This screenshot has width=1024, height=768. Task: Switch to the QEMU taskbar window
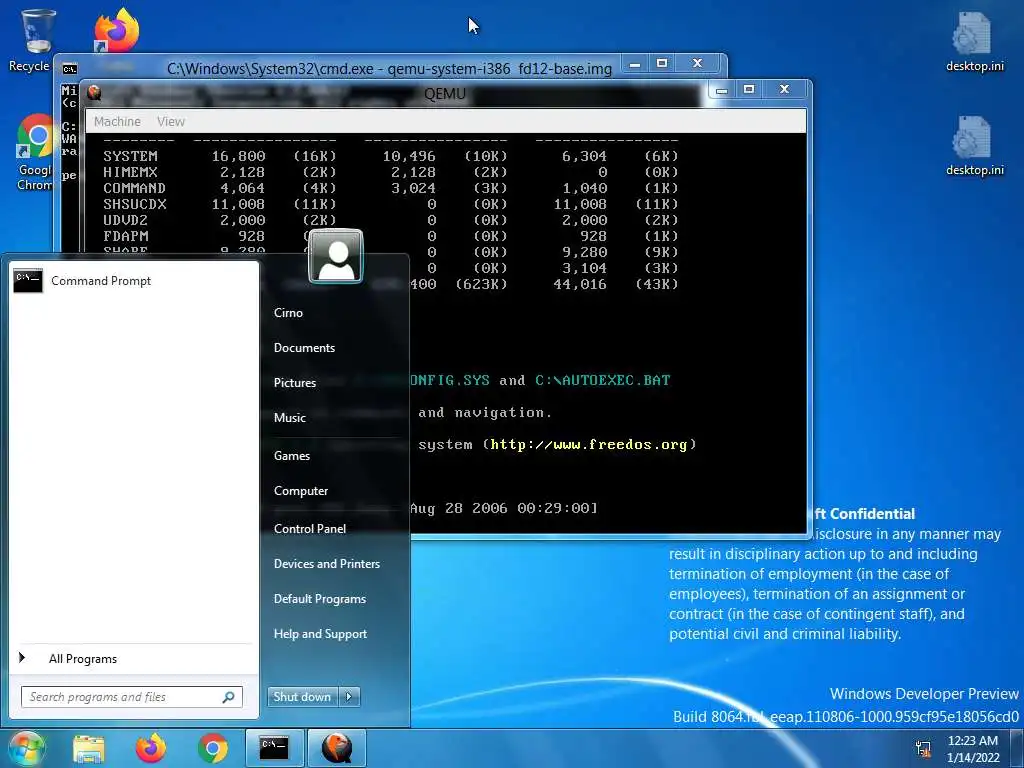pos(336,748)
